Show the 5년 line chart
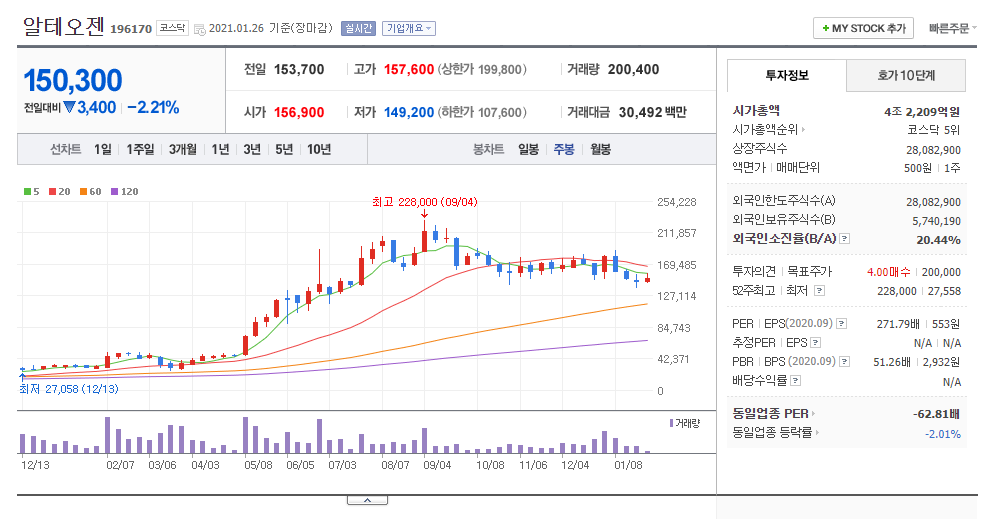 coord(284,149)
